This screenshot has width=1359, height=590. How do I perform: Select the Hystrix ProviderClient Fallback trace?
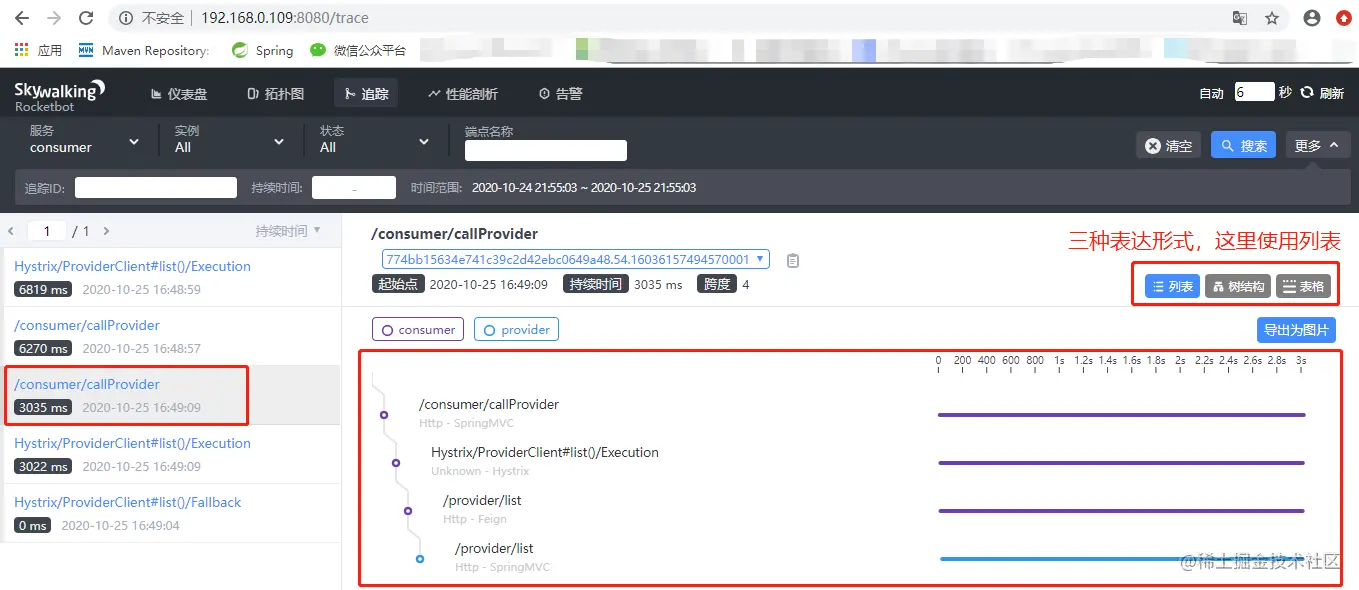170,514
